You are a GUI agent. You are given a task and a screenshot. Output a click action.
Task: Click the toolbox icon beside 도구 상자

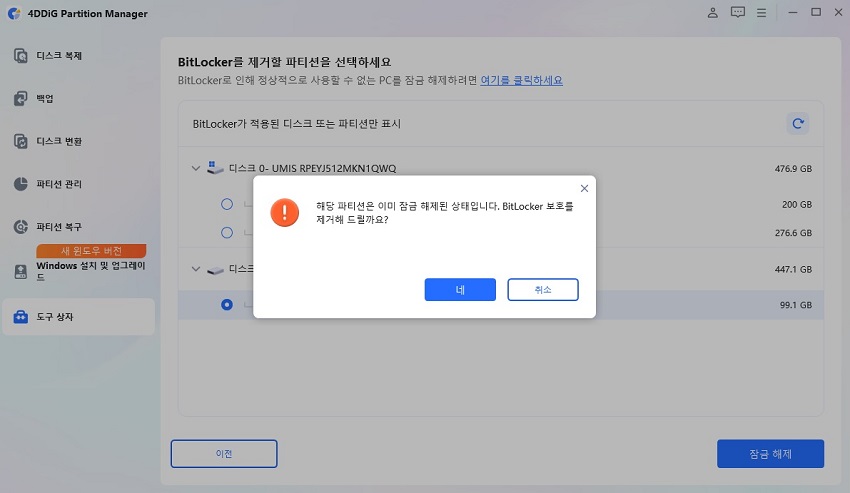[x=21, y=317]
